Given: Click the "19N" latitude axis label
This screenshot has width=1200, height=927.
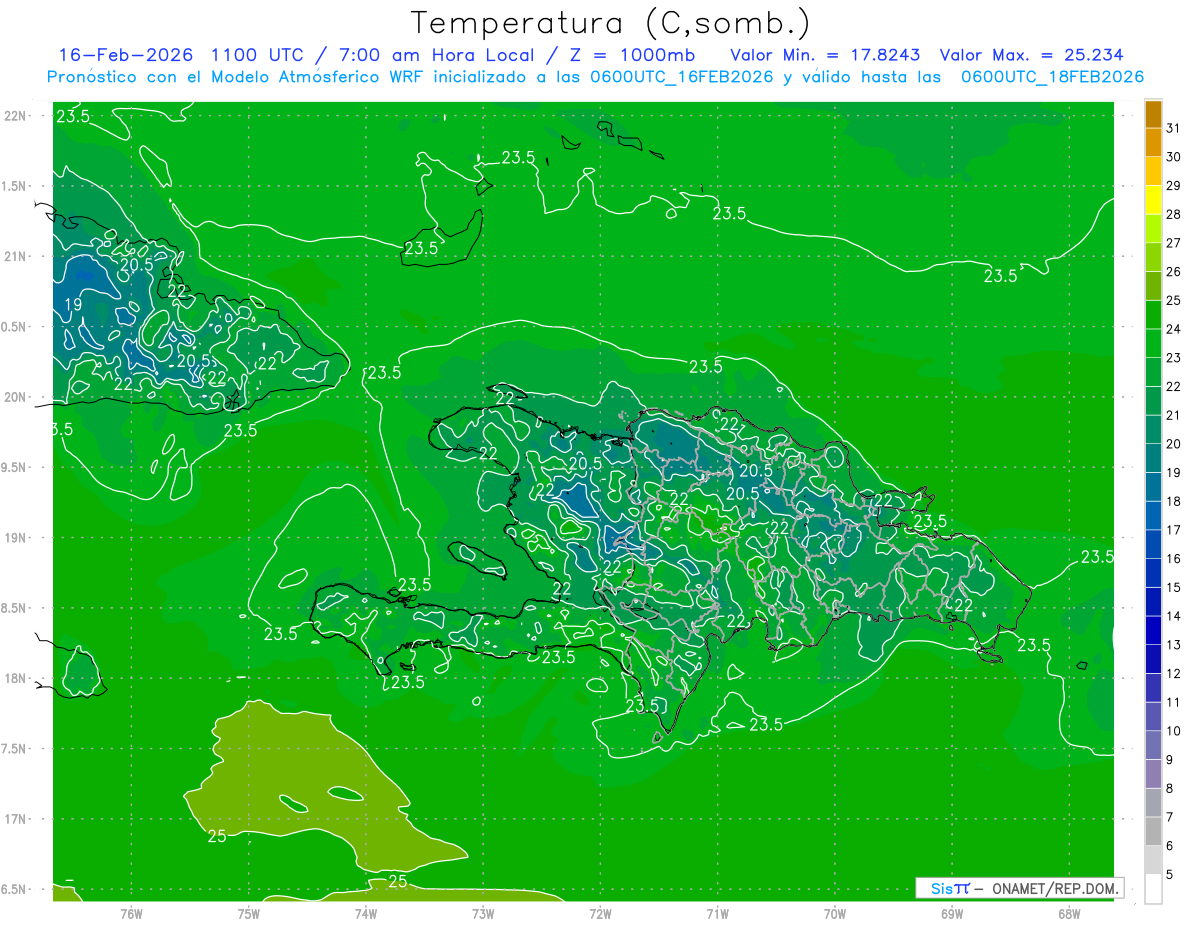Looking at the screenshot, I should (15, 538).
